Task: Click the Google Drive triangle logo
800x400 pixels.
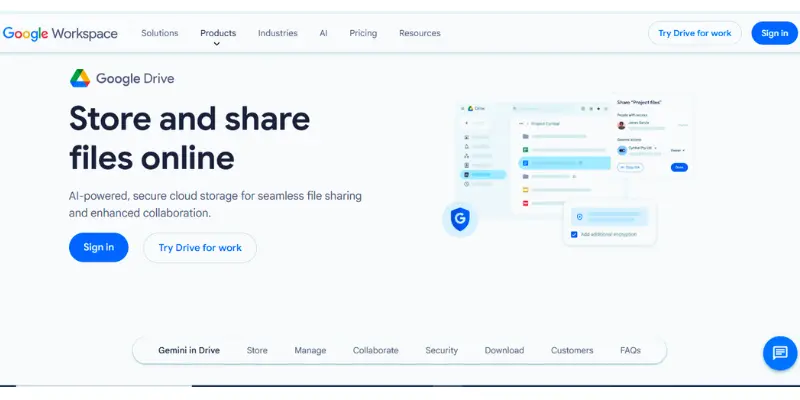Action: coord(80,78)
